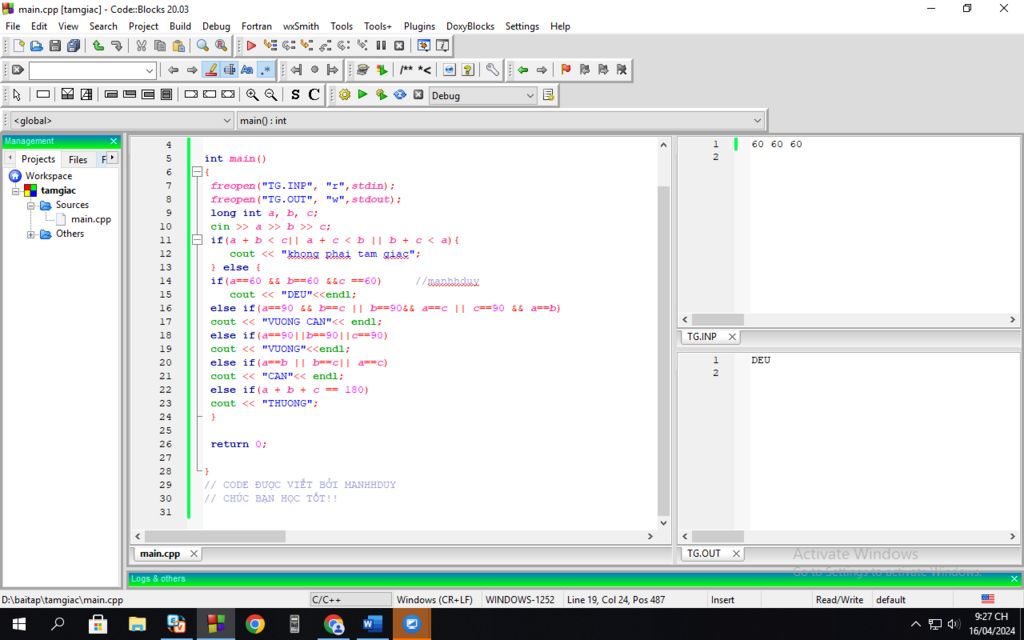1024x640 pixels.
Task: Insert a DoxyBlocks /** block comment
Action: point(406,70)
